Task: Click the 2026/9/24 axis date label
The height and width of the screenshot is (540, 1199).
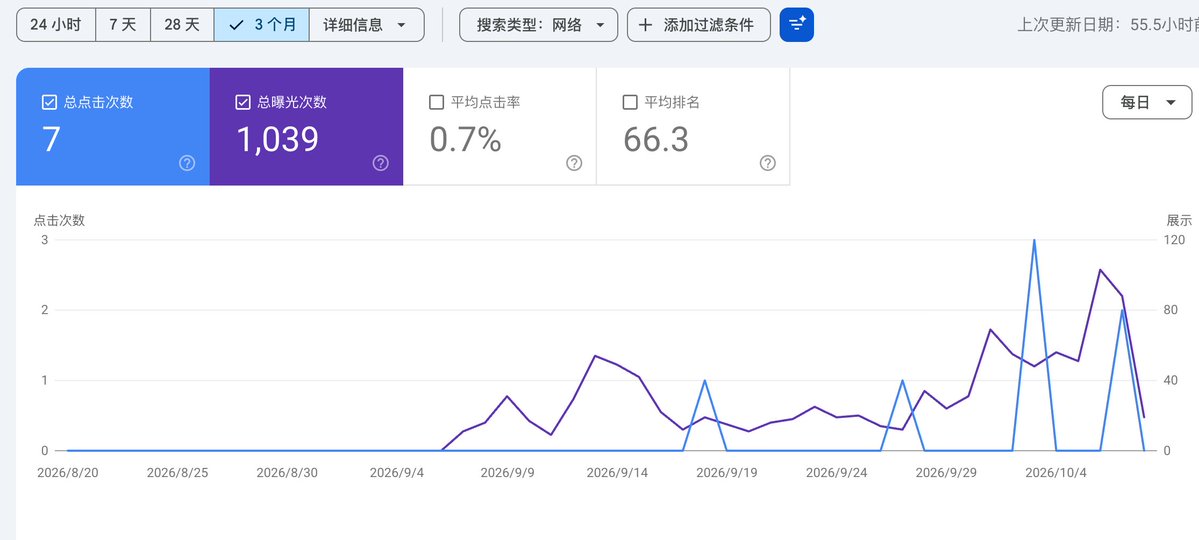Action: pyautogui.click(x=837, y=473)
